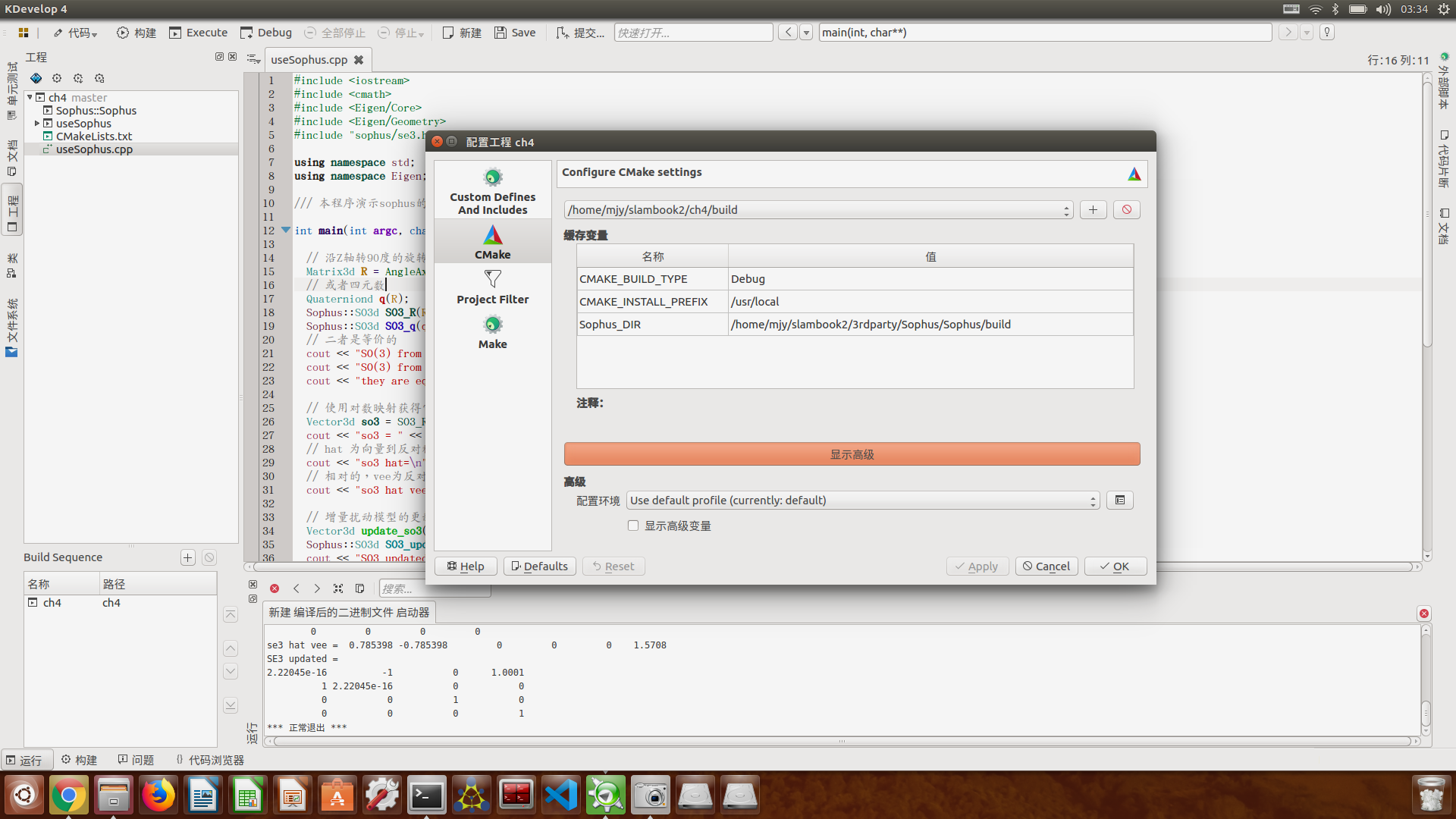
Task: Enable the 显示高级变量 checkbox
Action: (x=633, y=526)
